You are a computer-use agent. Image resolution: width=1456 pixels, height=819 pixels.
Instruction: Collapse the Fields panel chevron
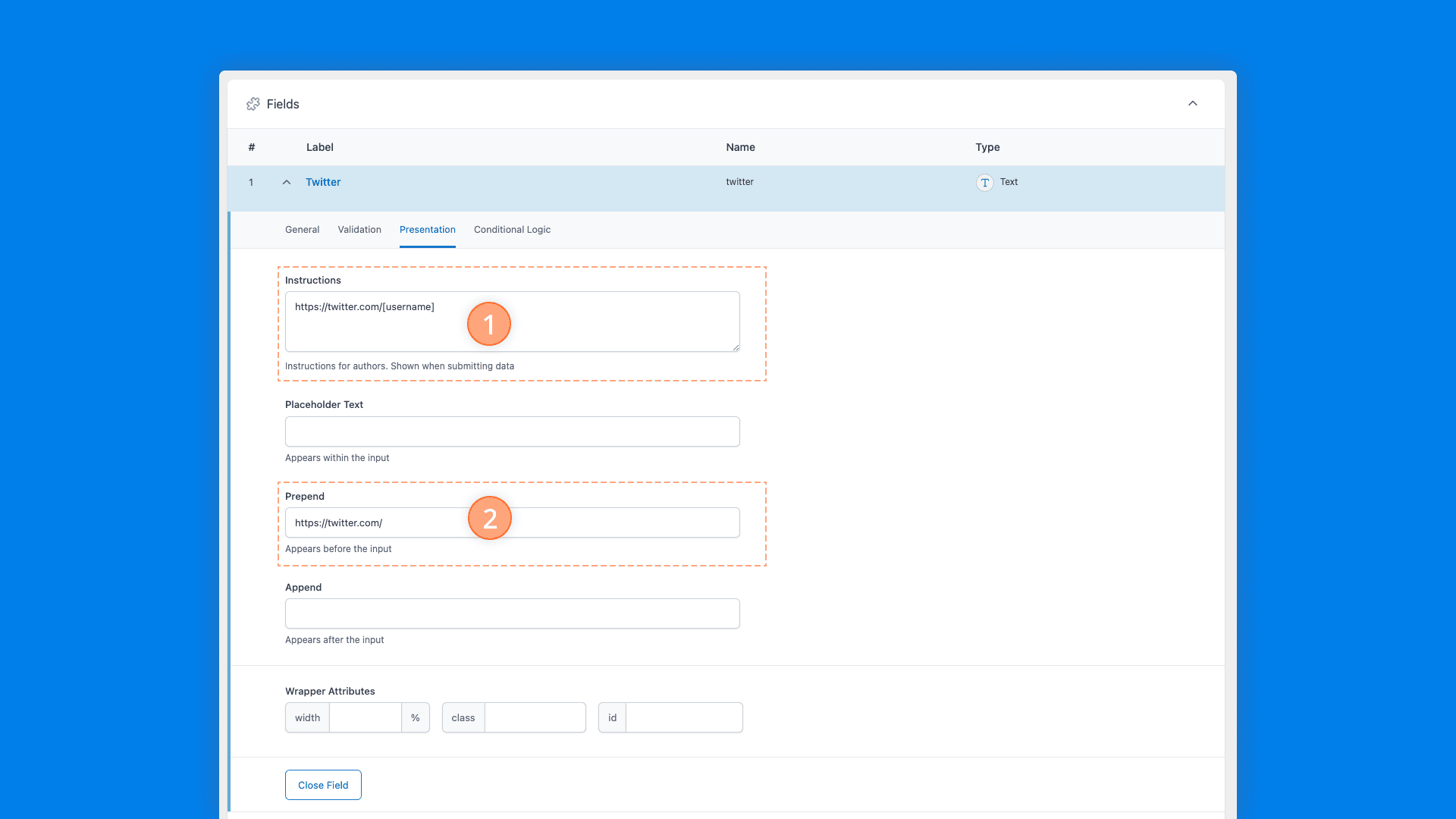[1193, 104]
